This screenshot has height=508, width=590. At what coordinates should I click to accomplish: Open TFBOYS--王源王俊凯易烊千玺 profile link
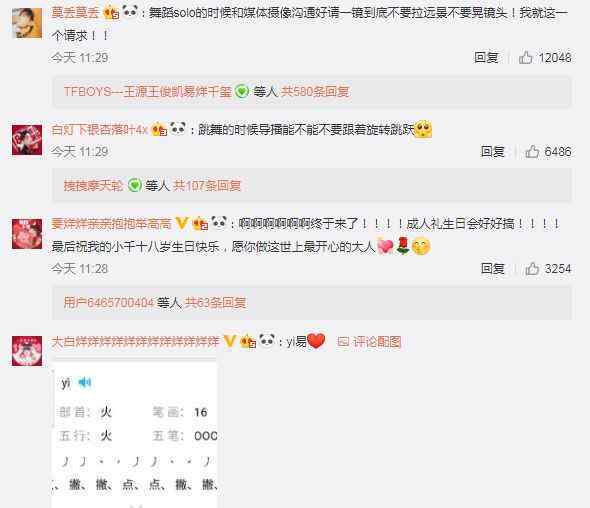148,91
